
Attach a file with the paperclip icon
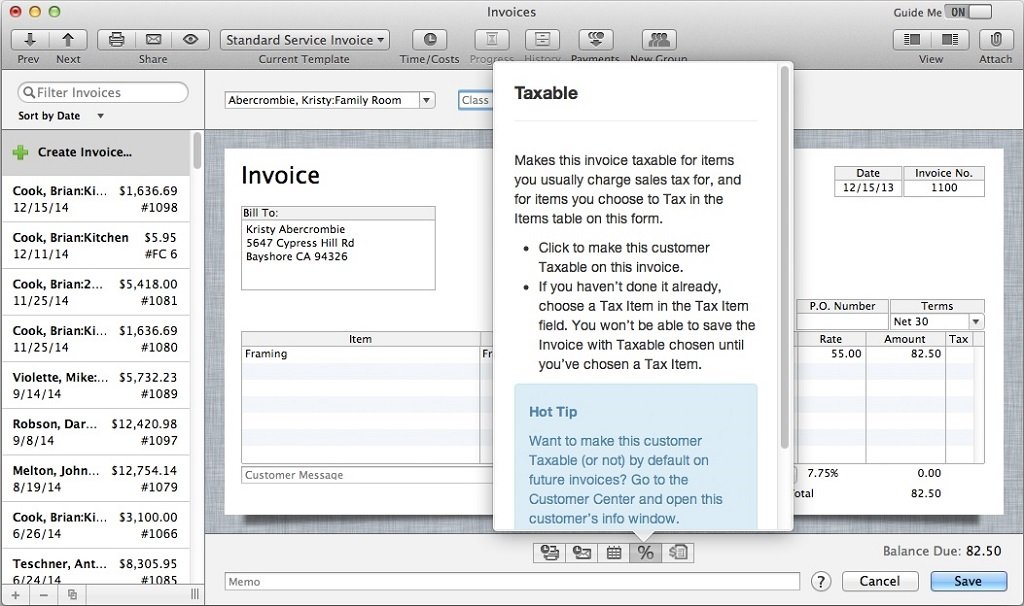[x=995, y=40]
